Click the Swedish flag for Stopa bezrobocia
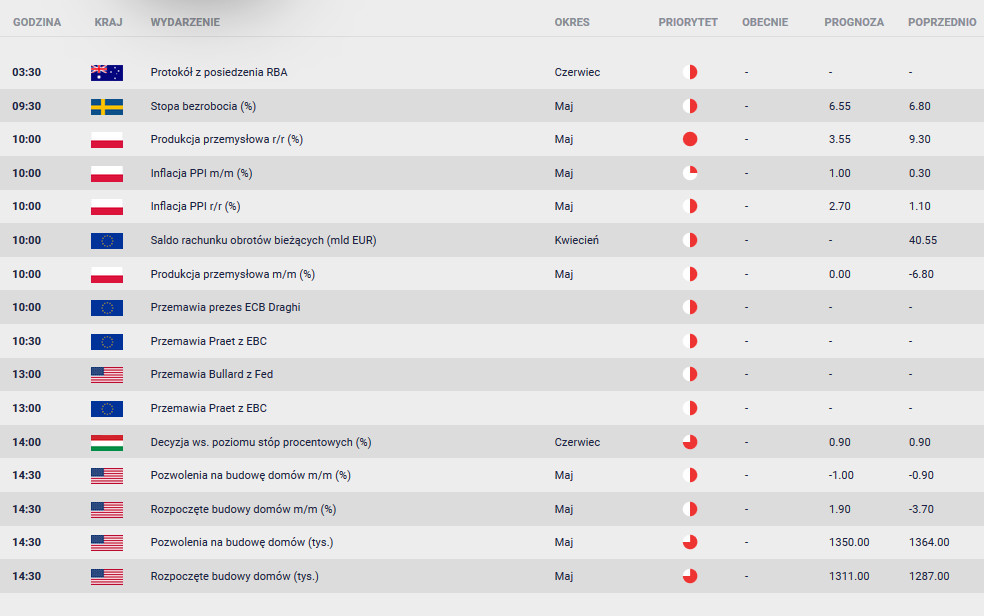 pos(107,107)
